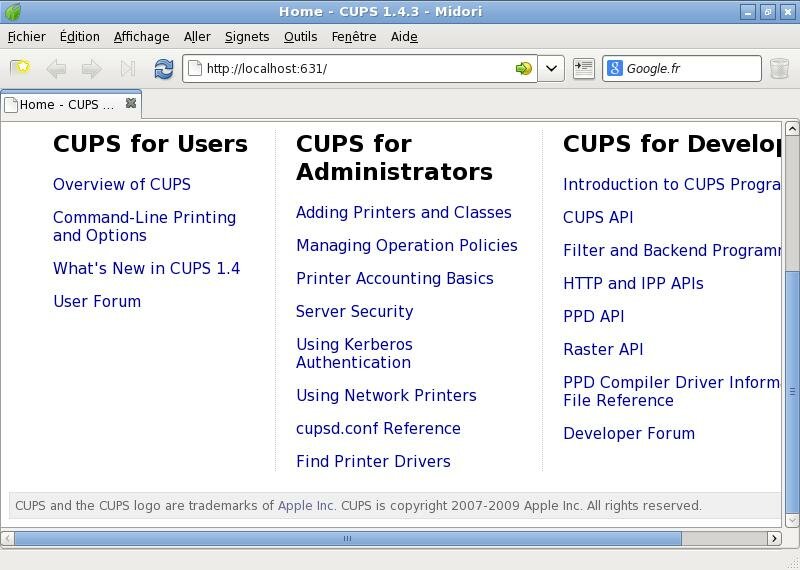This screenshot has height=570, width=800.
Task: Click the sidebar panel toggle icon
Action: [x=584, y=68]
